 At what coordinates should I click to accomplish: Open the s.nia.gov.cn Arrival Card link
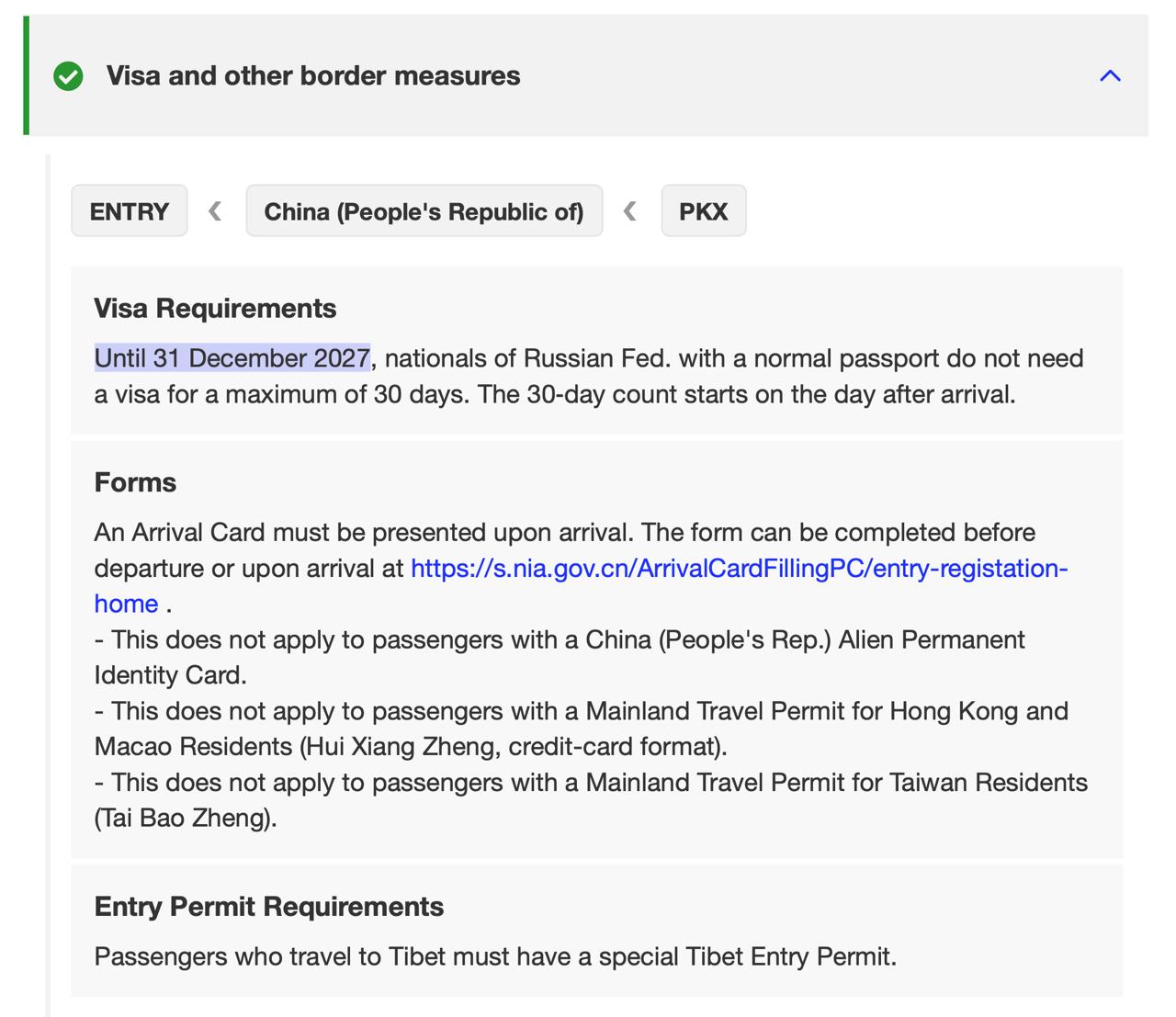[739, 569]
